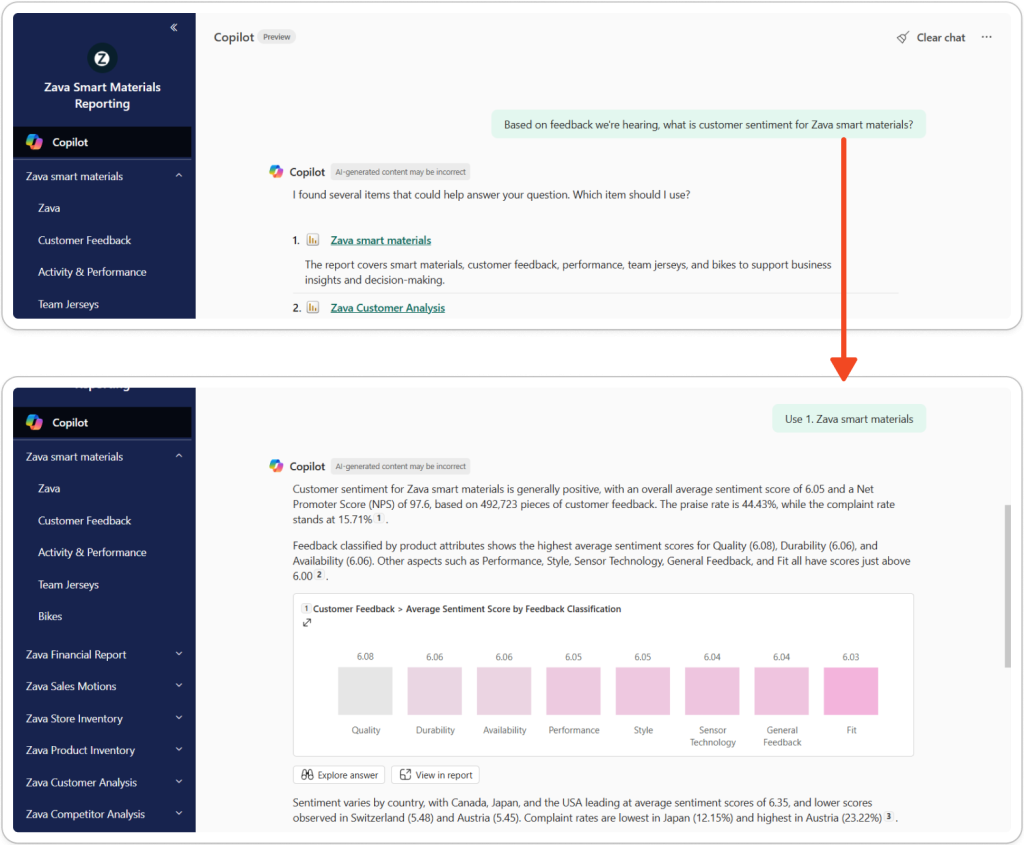This screenshot has height=845, width=1024.
Task: Click the report icon beside Zava Customer Analysis
Action: [x=313, y=308]
